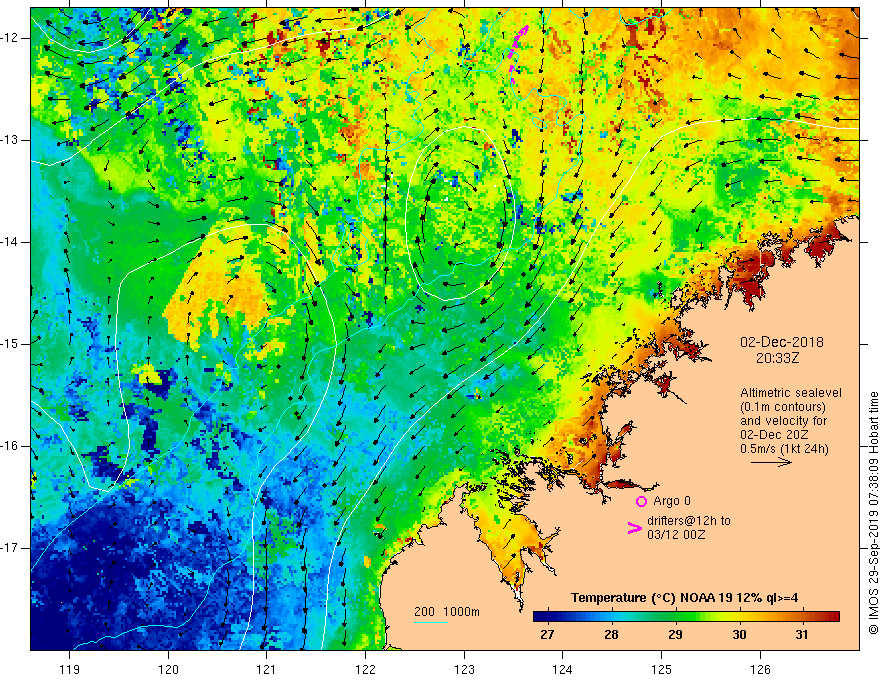Click the magenta drifters arrow symbol in legend
Image resolution: width=880 pixels, height=680 pixels.
coord(635,528)
